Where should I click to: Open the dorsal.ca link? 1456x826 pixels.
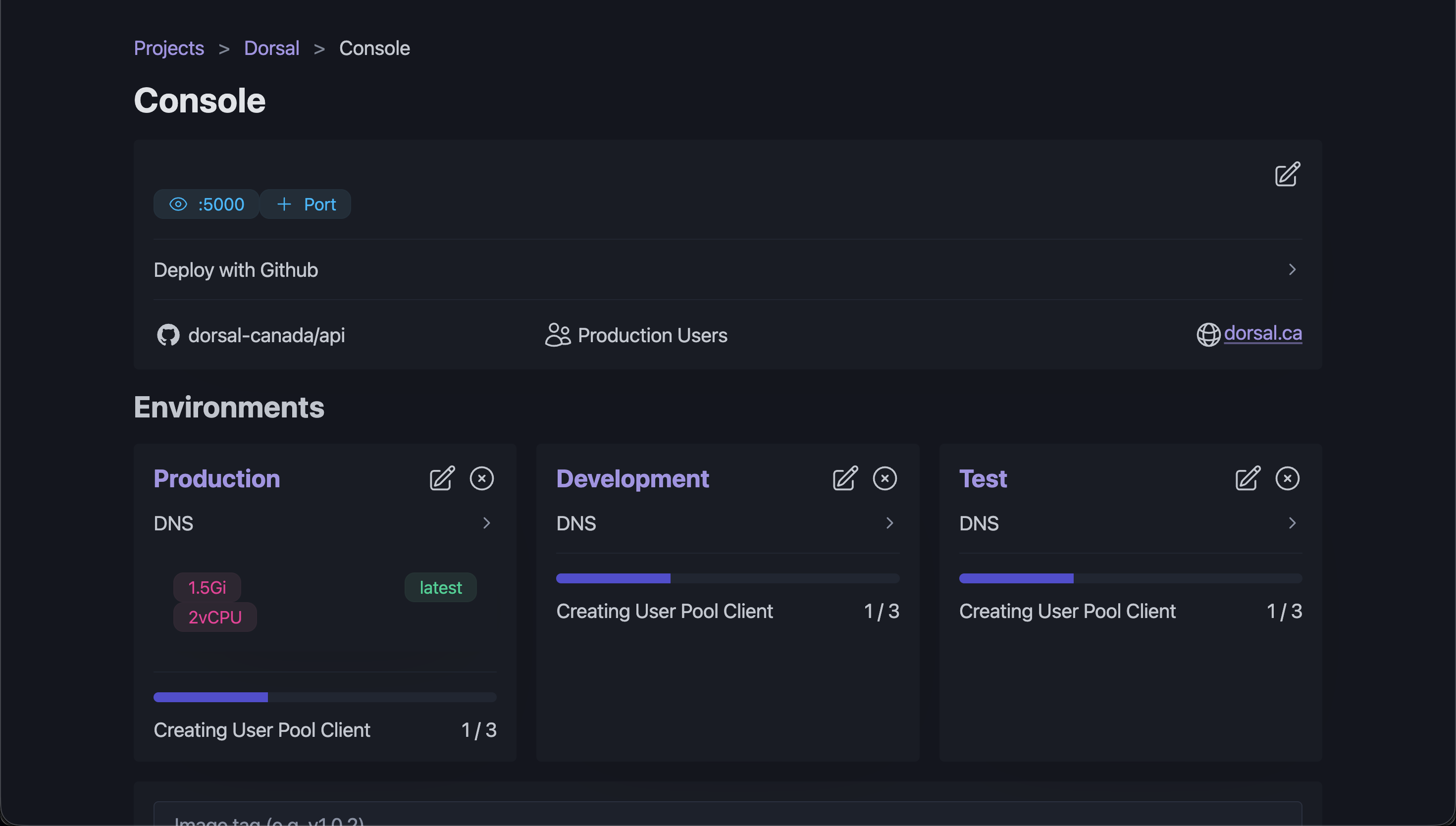pos(1262,333)
